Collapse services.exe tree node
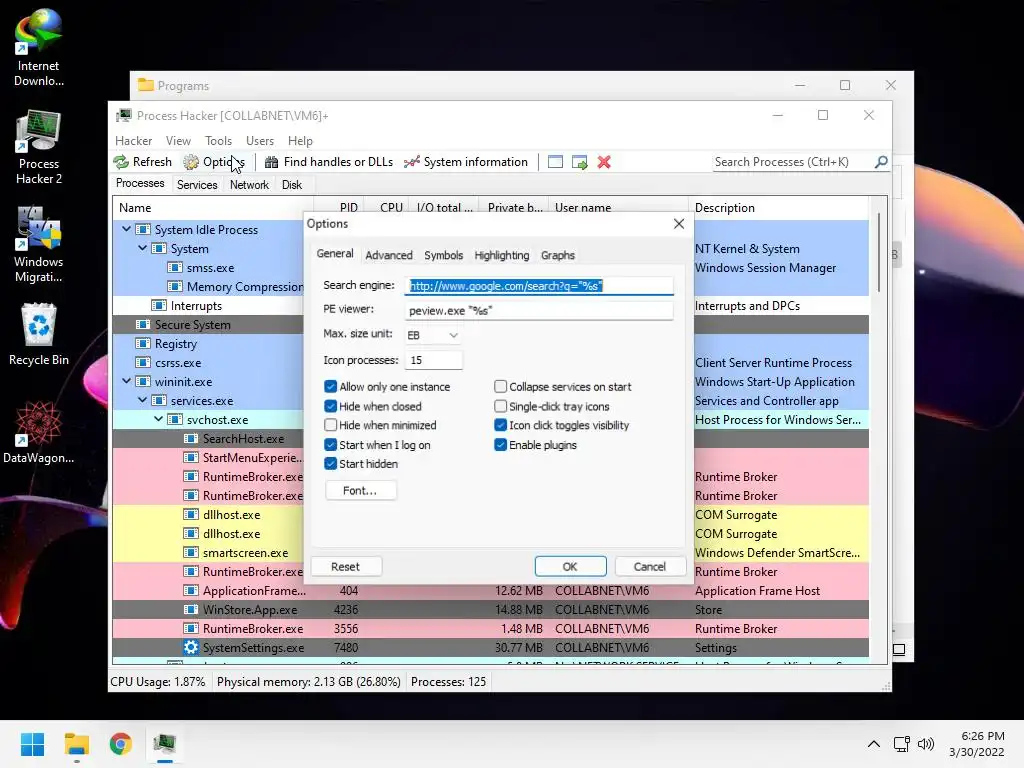Screen dimensions: 1024x768 [142, 400]
